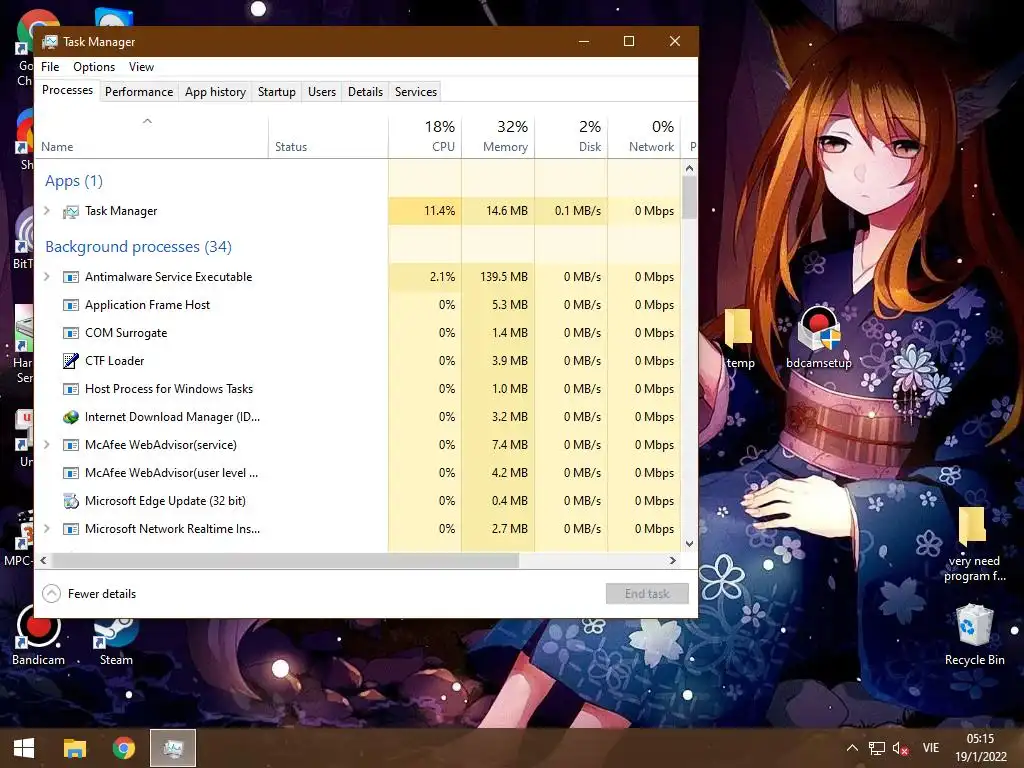Sort by the Status column header
The height and width of the screenshot is (768, 1024).
[328, 136]
